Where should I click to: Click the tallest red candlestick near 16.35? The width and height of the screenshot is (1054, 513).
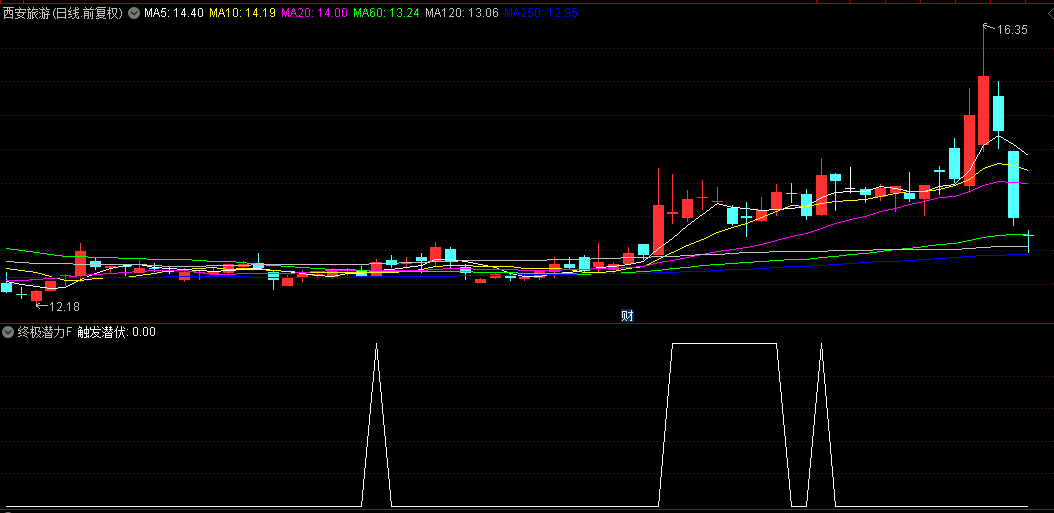(983, 110)
